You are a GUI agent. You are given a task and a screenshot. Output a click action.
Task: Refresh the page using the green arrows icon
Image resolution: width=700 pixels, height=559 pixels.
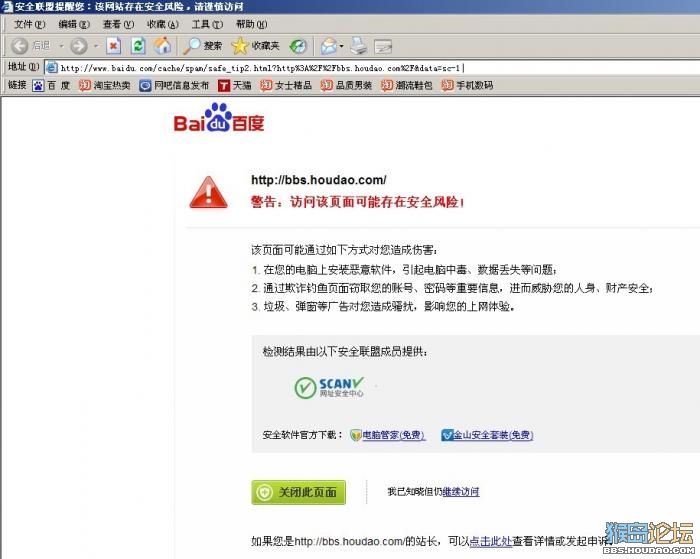(138, 46)
